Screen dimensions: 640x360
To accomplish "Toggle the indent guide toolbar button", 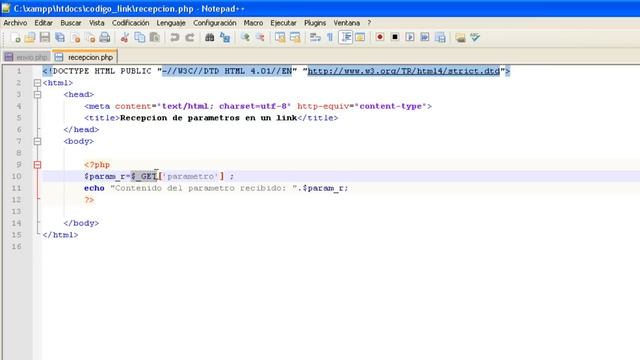I will coord(345,38).
